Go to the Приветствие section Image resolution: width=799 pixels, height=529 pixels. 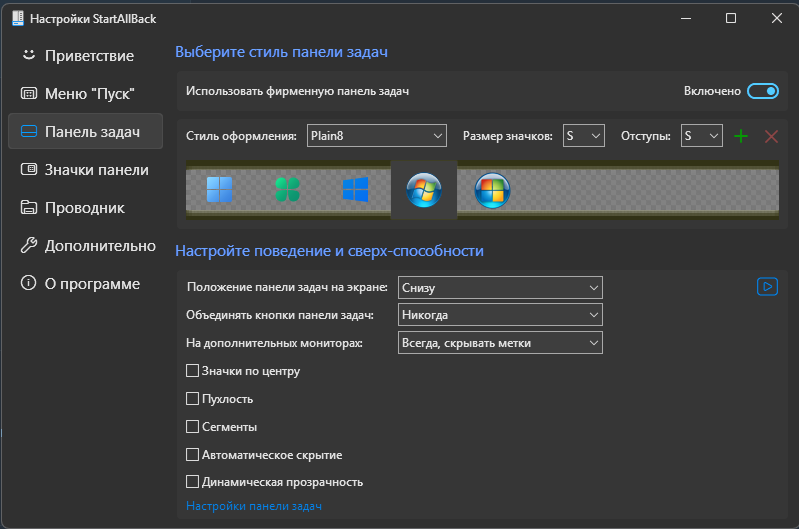pos(86,56)
